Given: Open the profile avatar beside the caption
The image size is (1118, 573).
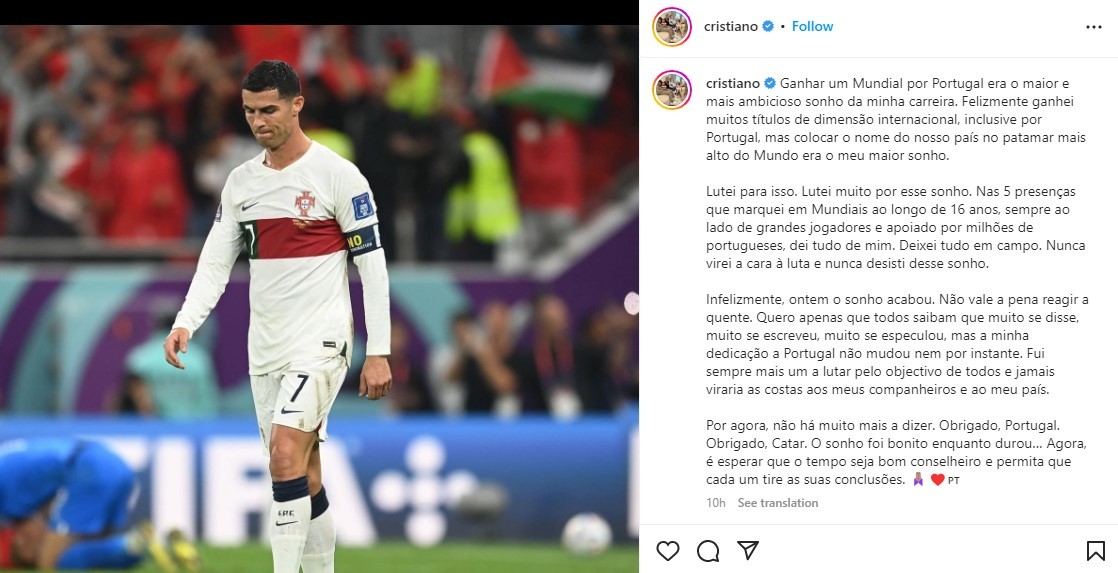Looking at the screenshot, I should (672, 90).
